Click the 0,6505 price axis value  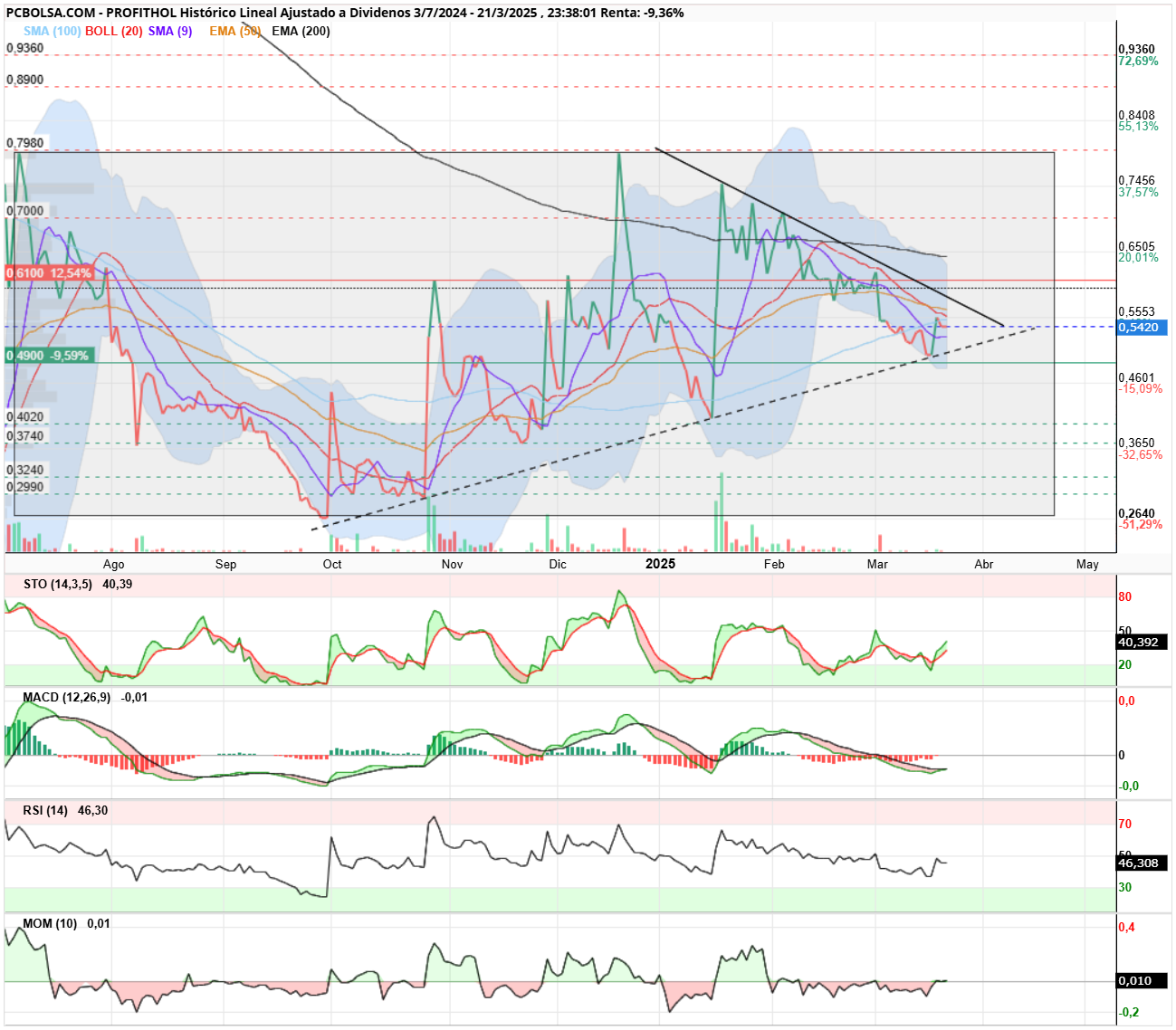[x=1136, y=246]
